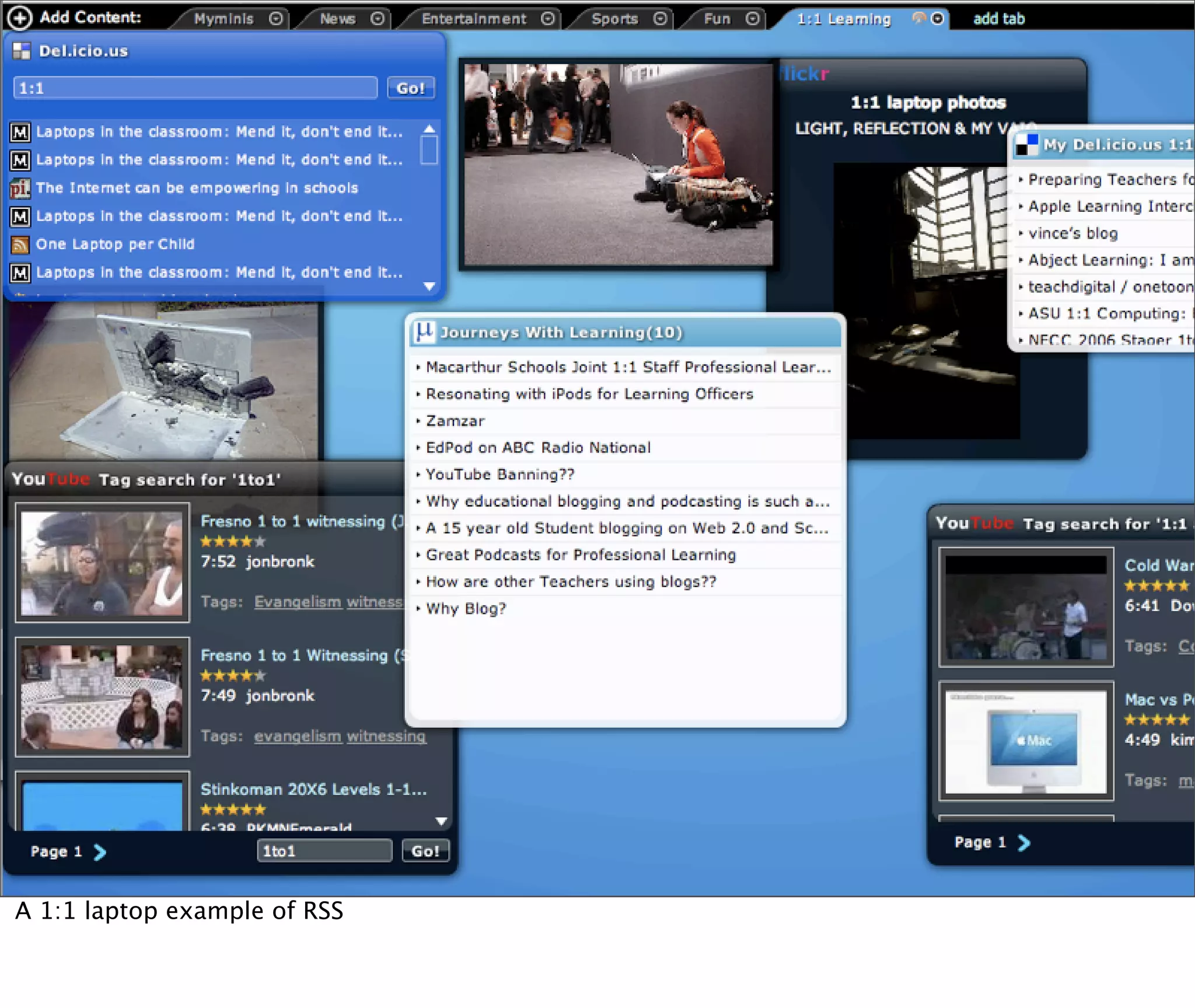Open How are other Teachers using blogs??

tap(571, 582)
